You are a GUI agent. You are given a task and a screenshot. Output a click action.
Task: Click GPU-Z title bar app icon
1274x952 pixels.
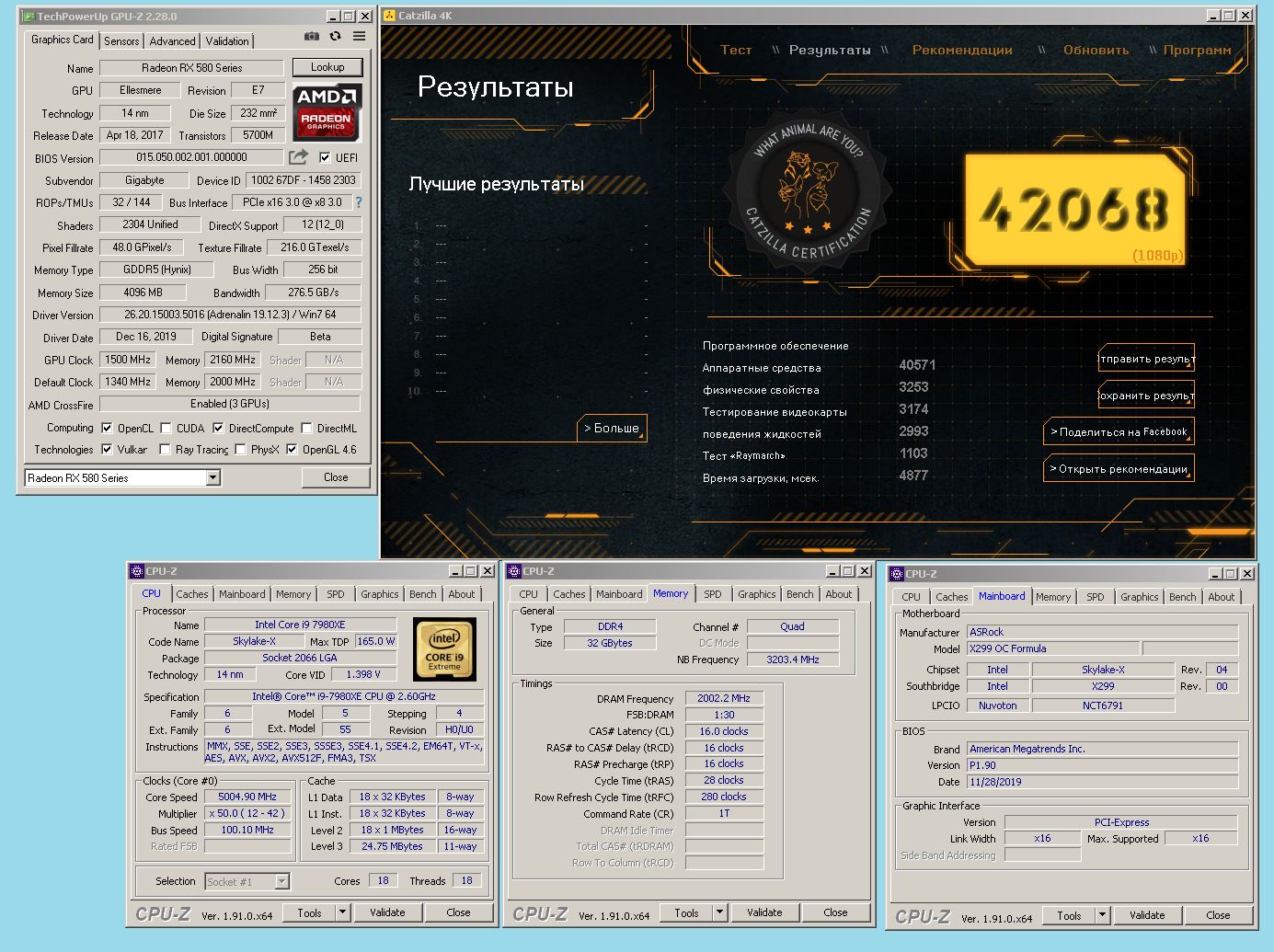click(x=28, y=17)
